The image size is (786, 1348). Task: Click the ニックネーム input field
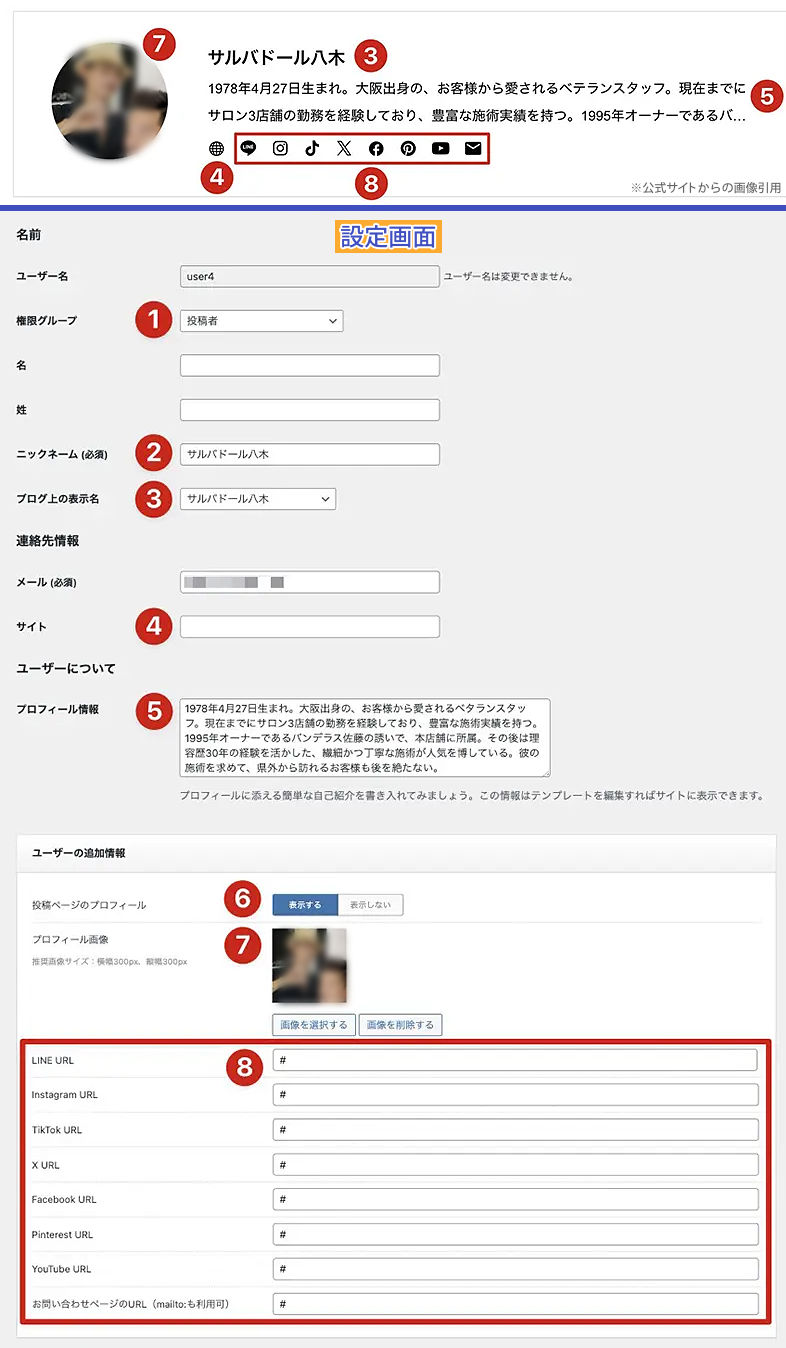pos(310,454)
